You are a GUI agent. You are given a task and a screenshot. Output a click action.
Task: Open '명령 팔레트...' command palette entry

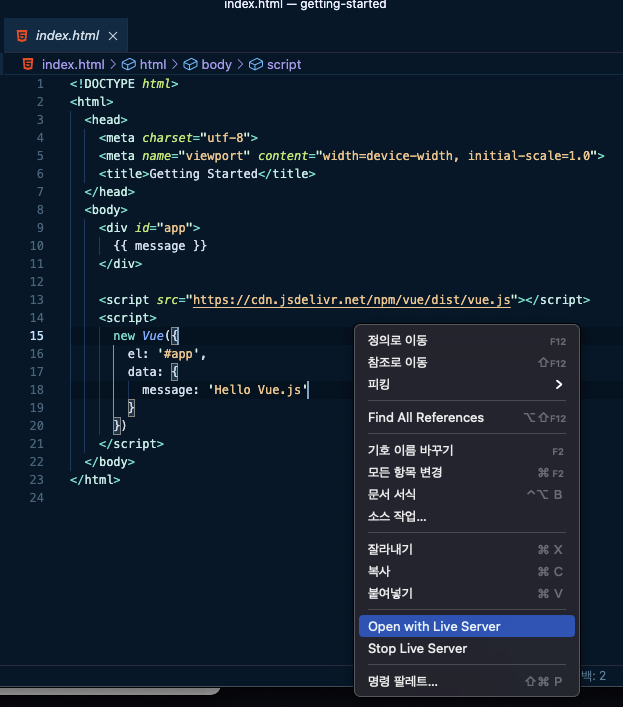coord(467,681)
